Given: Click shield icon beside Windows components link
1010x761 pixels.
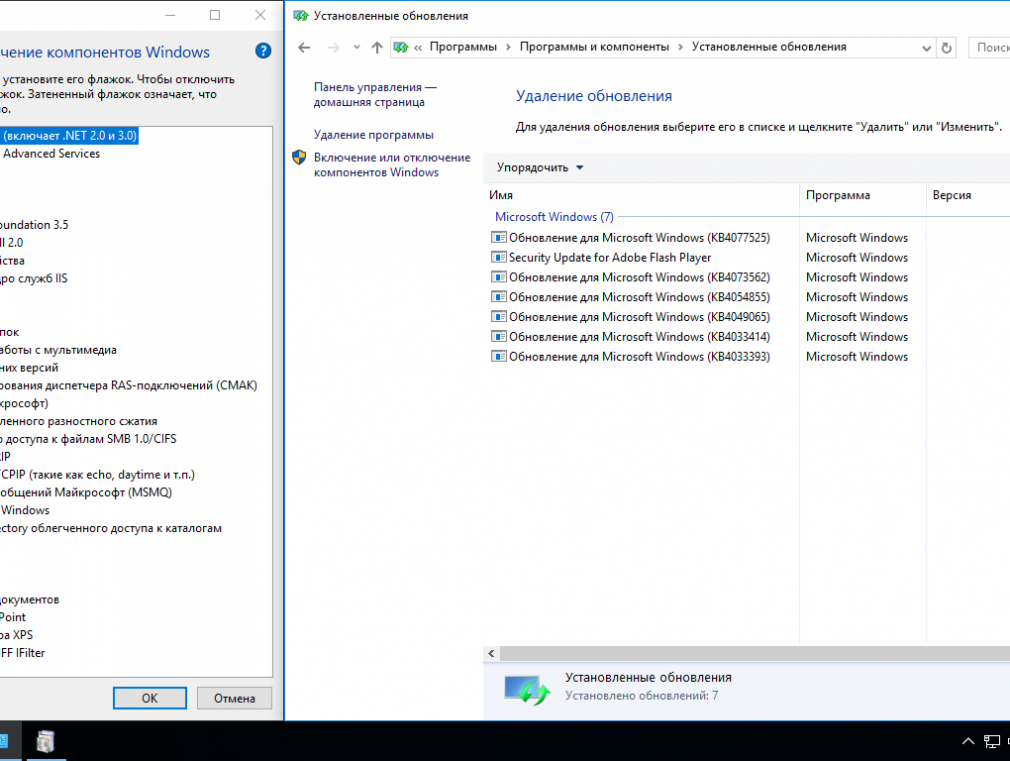Looking at the screenshot, I should point(299,157).
